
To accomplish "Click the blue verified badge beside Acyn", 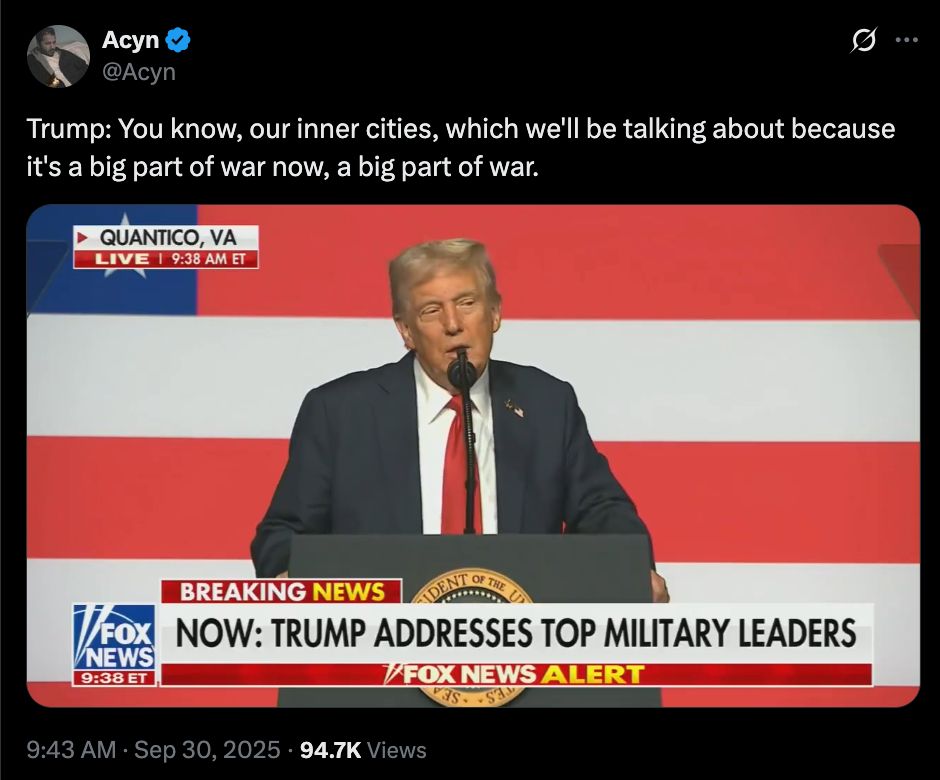I will (177, 40).
